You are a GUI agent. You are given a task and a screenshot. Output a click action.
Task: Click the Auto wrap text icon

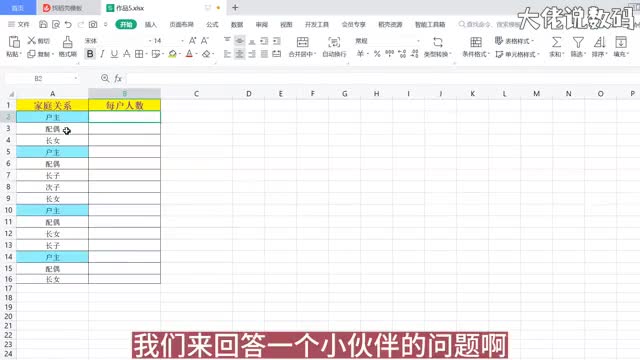[x=334, y=42]
